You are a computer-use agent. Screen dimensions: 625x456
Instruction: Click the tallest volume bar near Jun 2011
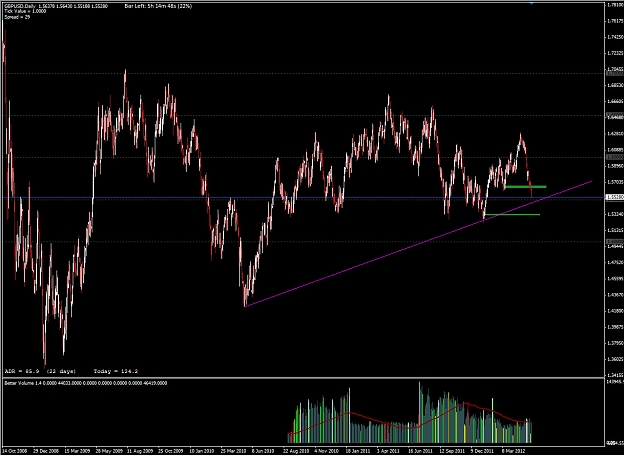[x=419, y=413]
